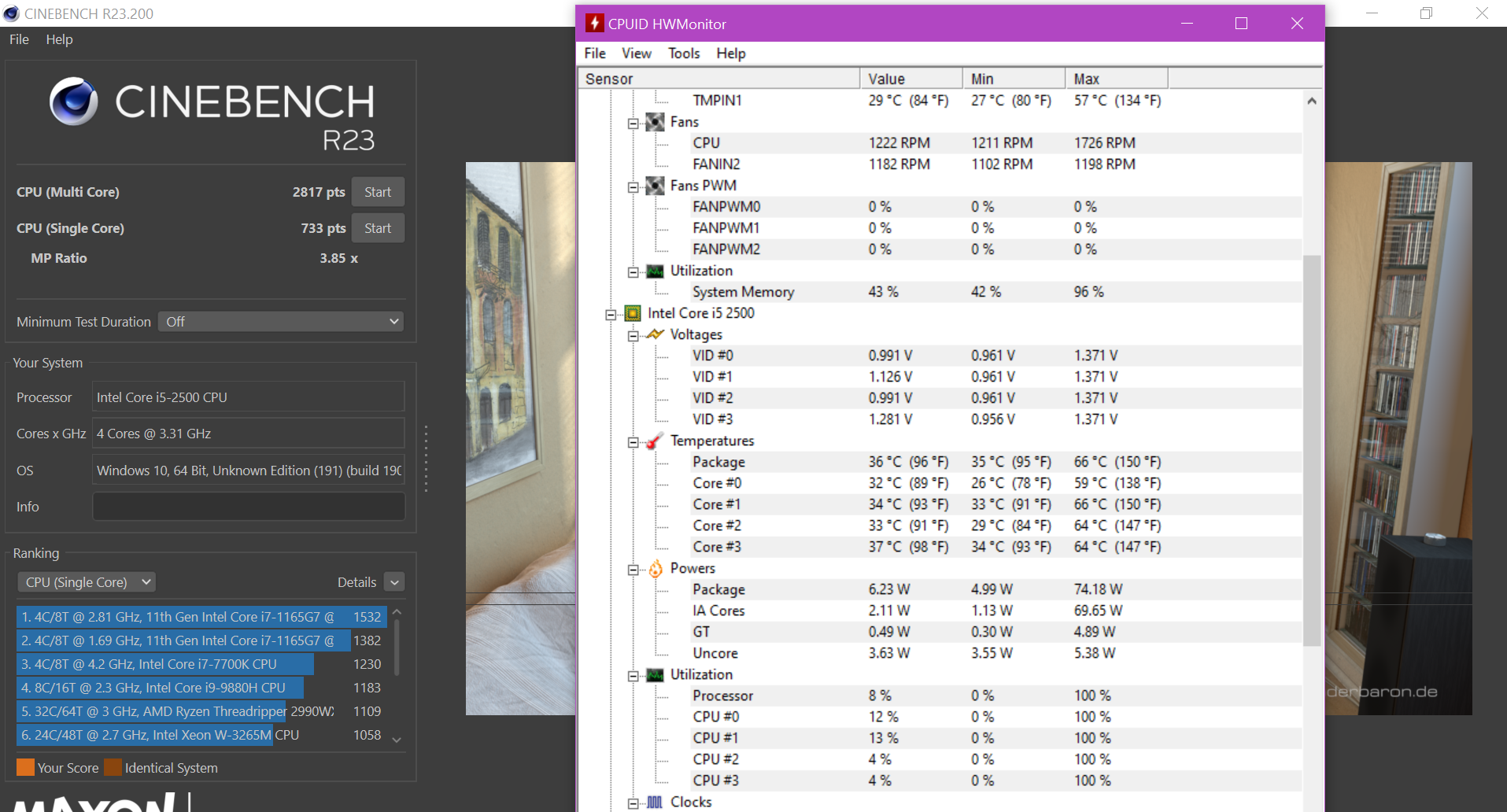The height and width of the screenshot is (812, 1507).
Task: Click the Min column header
Action: [x=1014, y=79]
